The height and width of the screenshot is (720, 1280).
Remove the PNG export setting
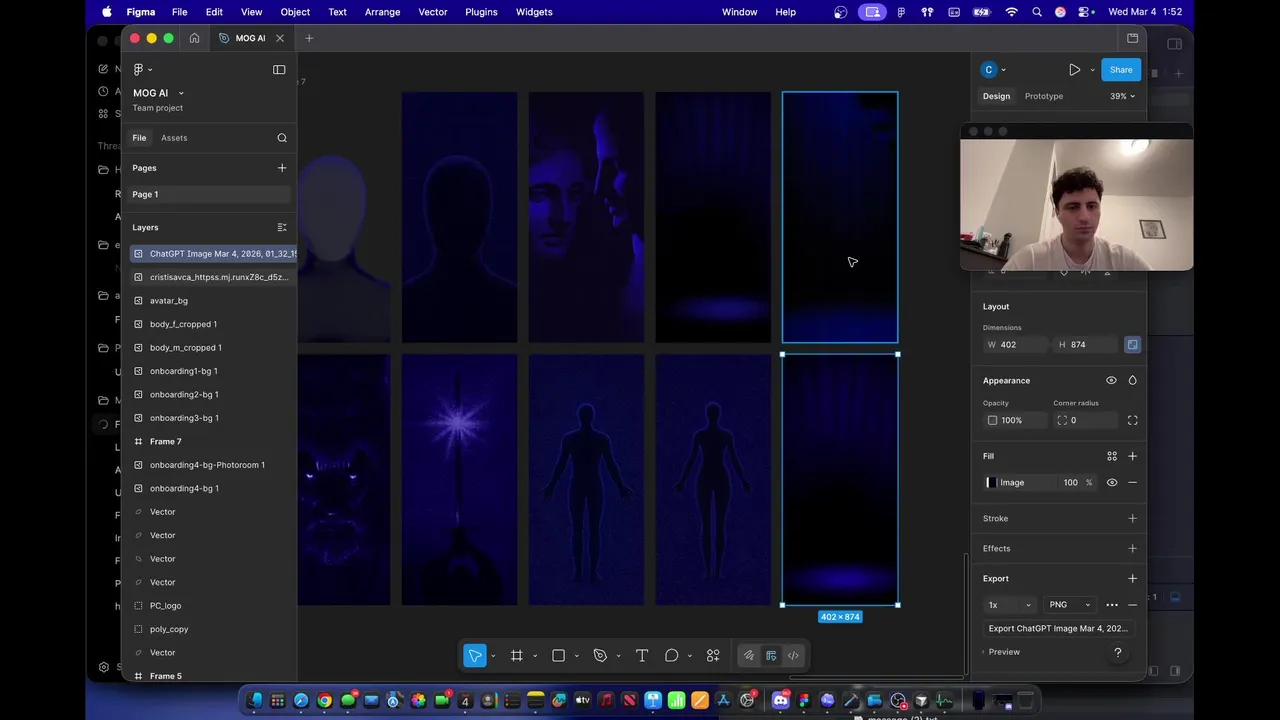[1132, 605]
